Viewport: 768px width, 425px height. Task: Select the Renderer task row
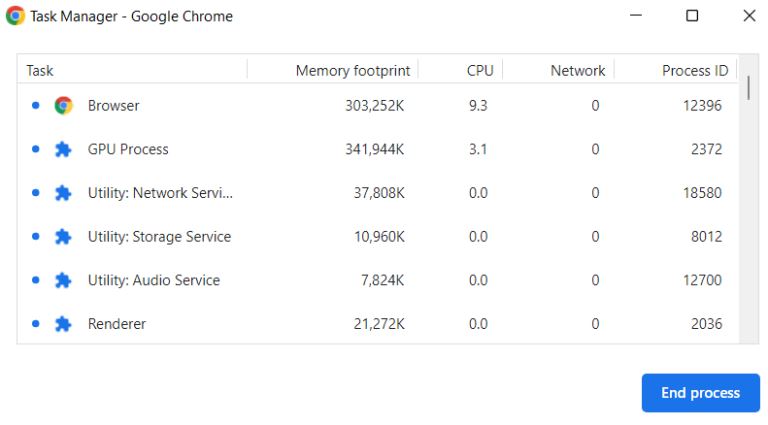pos(377,324)
